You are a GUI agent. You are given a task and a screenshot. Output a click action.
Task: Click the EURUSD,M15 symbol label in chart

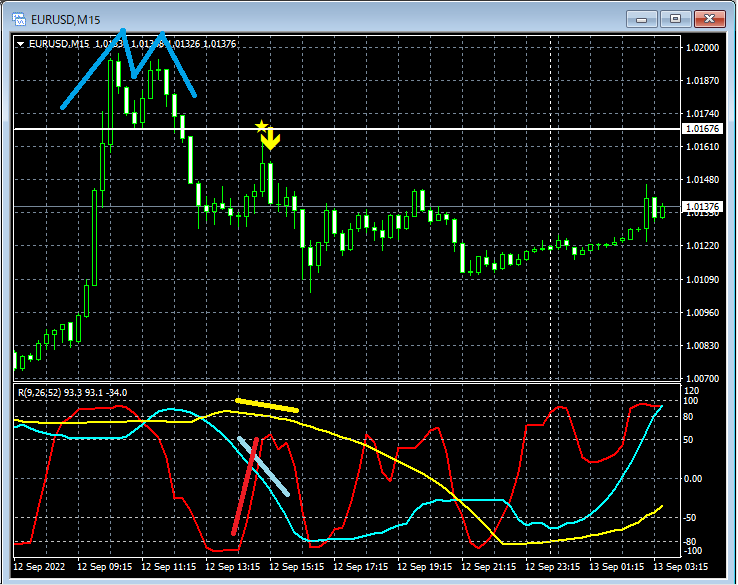tap(59, 44)
